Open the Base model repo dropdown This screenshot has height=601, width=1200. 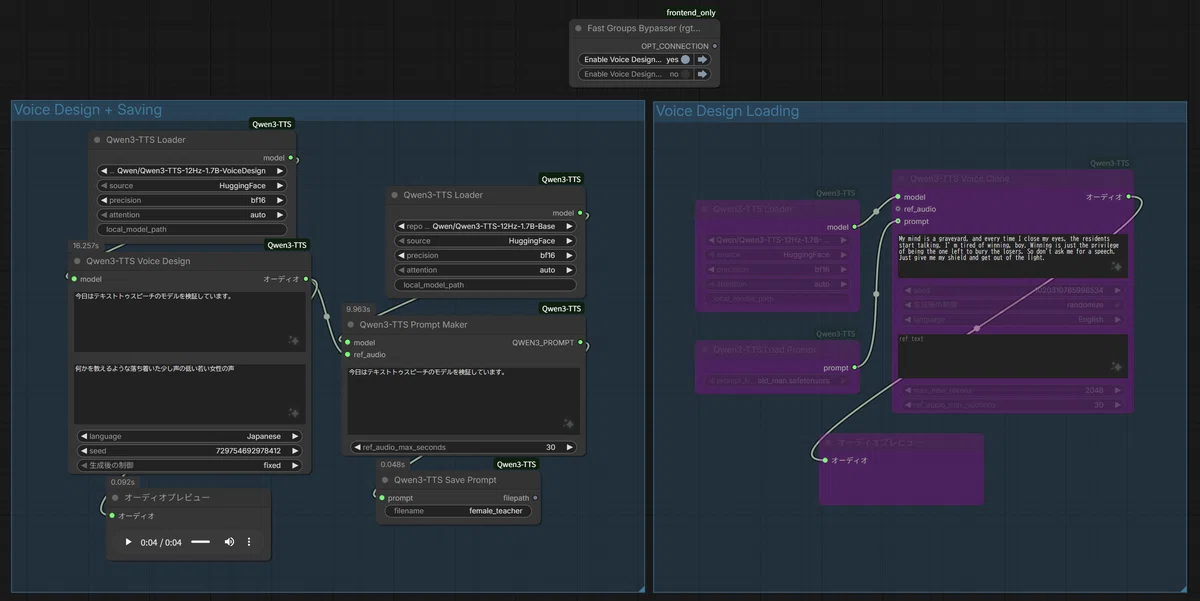point(485,226)
